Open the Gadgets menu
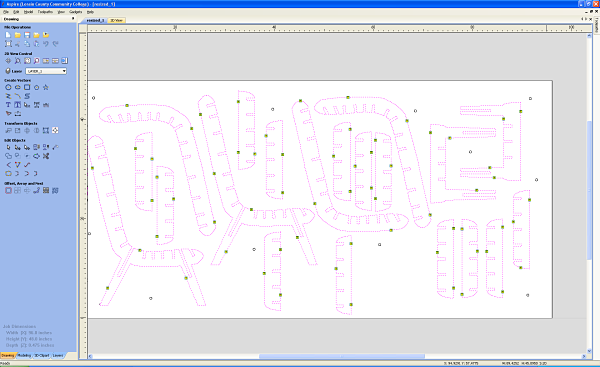Image resolution: width=600 pixels, height=367 pixels. [x=75, y=12]
